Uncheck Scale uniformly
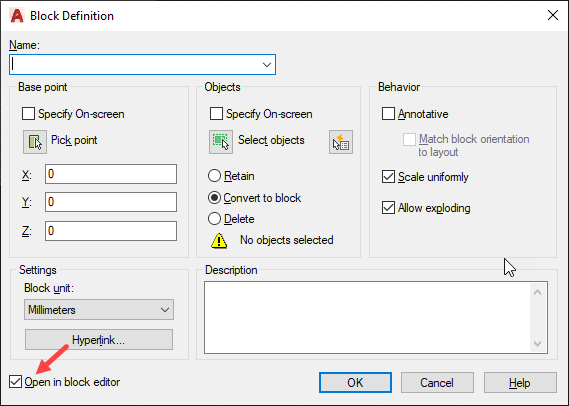The height and width of the screenshot is (406, 569). pyautogui.click(x=388, y=177)
